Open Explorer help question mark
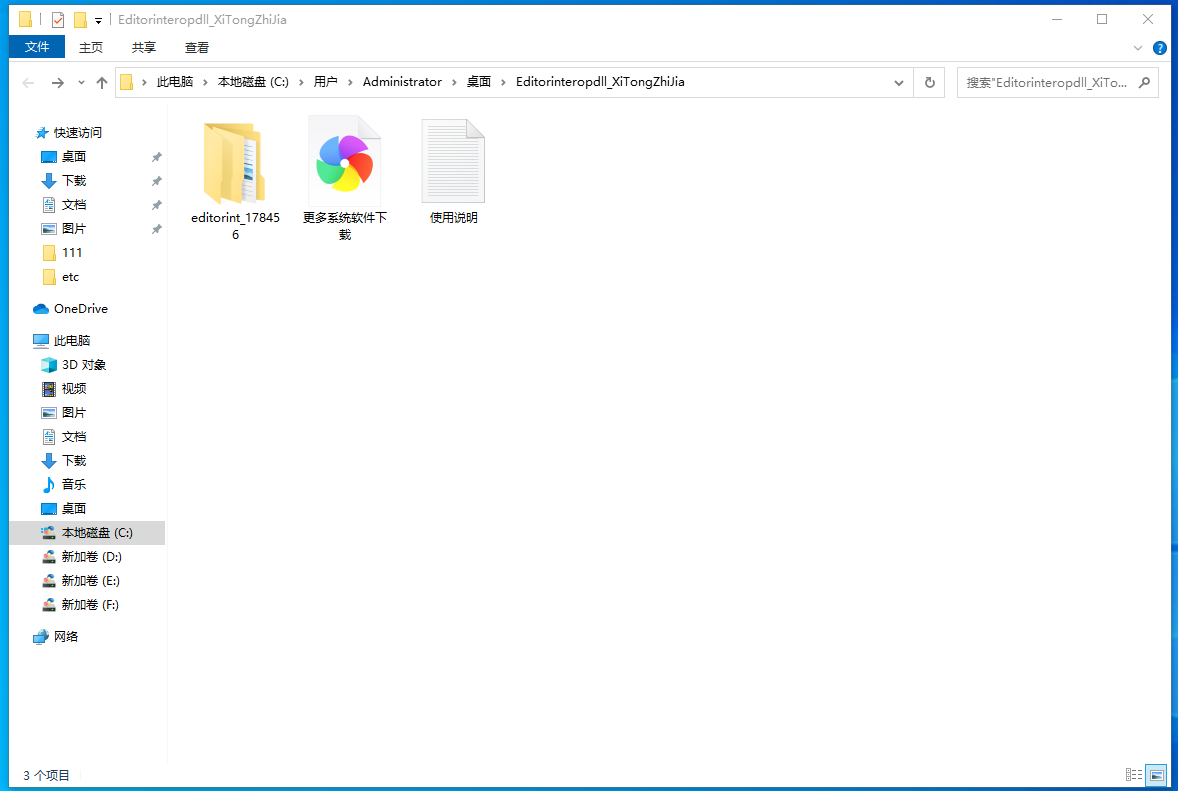The height and width of the screenshot is (791, 1178). pyautogui.click(x=1159, y=48)
